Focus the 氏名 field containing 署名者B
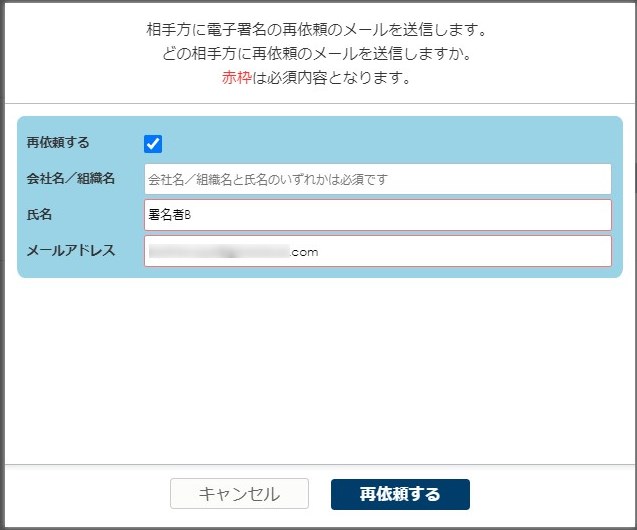Viewport: 637px width, 530px height. [378, 215]
